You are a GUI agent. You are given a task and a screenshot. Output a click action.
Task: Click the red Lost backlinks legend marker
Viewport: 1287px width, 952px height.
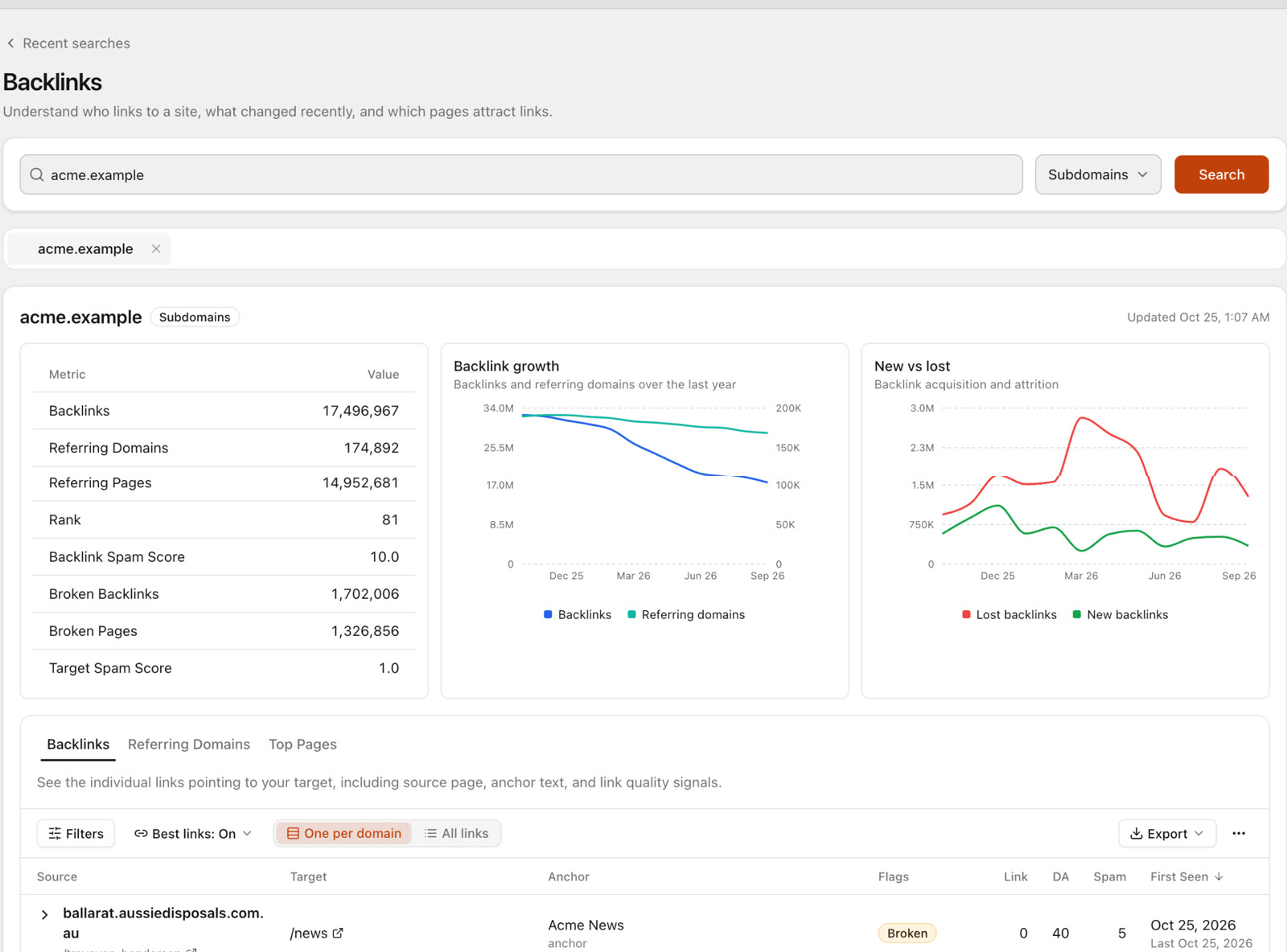pos(966,615)
